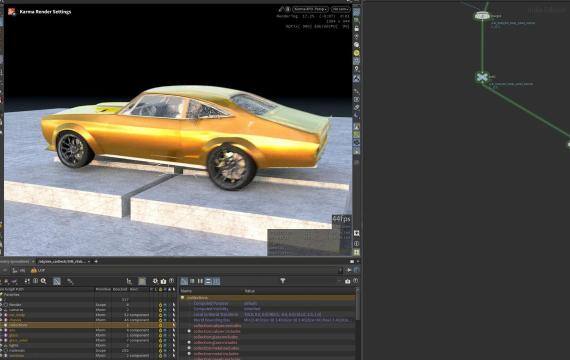This screenshot has height=360, width=570.
Task: Click the axis icon in scene graph toolbar
Action: click(x=129, y=281)
